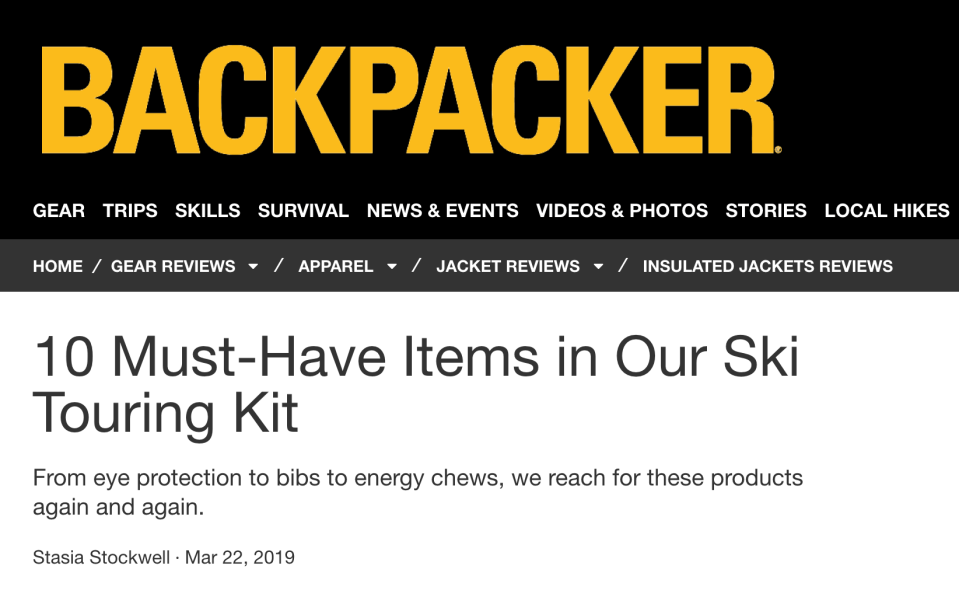Browse VIDEOS & PHOTOS
This screenshot has width=959, height=608.
pos(622,210)
